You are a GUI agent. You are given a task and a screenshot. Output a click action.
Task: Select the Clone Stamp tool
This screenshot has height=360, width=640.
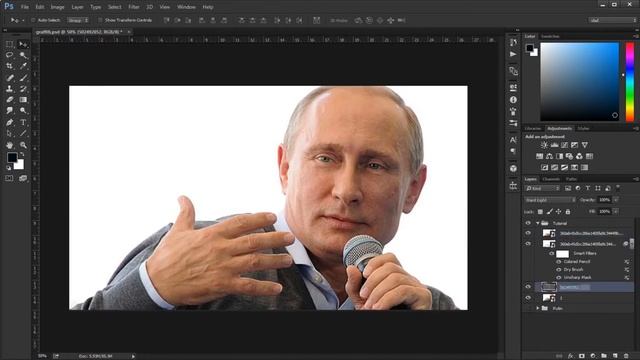tap(9, 89)
